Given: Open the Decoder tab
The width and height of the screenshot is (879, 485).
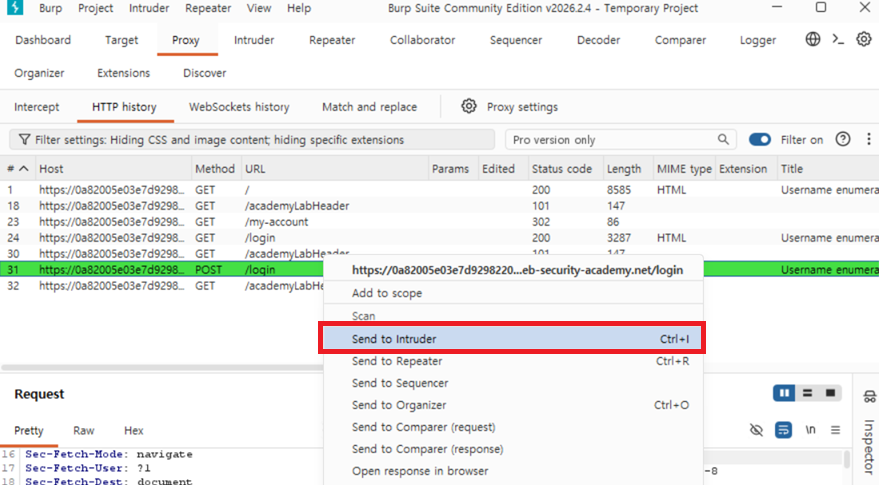Looking at the screenshot, I should 598,40.
